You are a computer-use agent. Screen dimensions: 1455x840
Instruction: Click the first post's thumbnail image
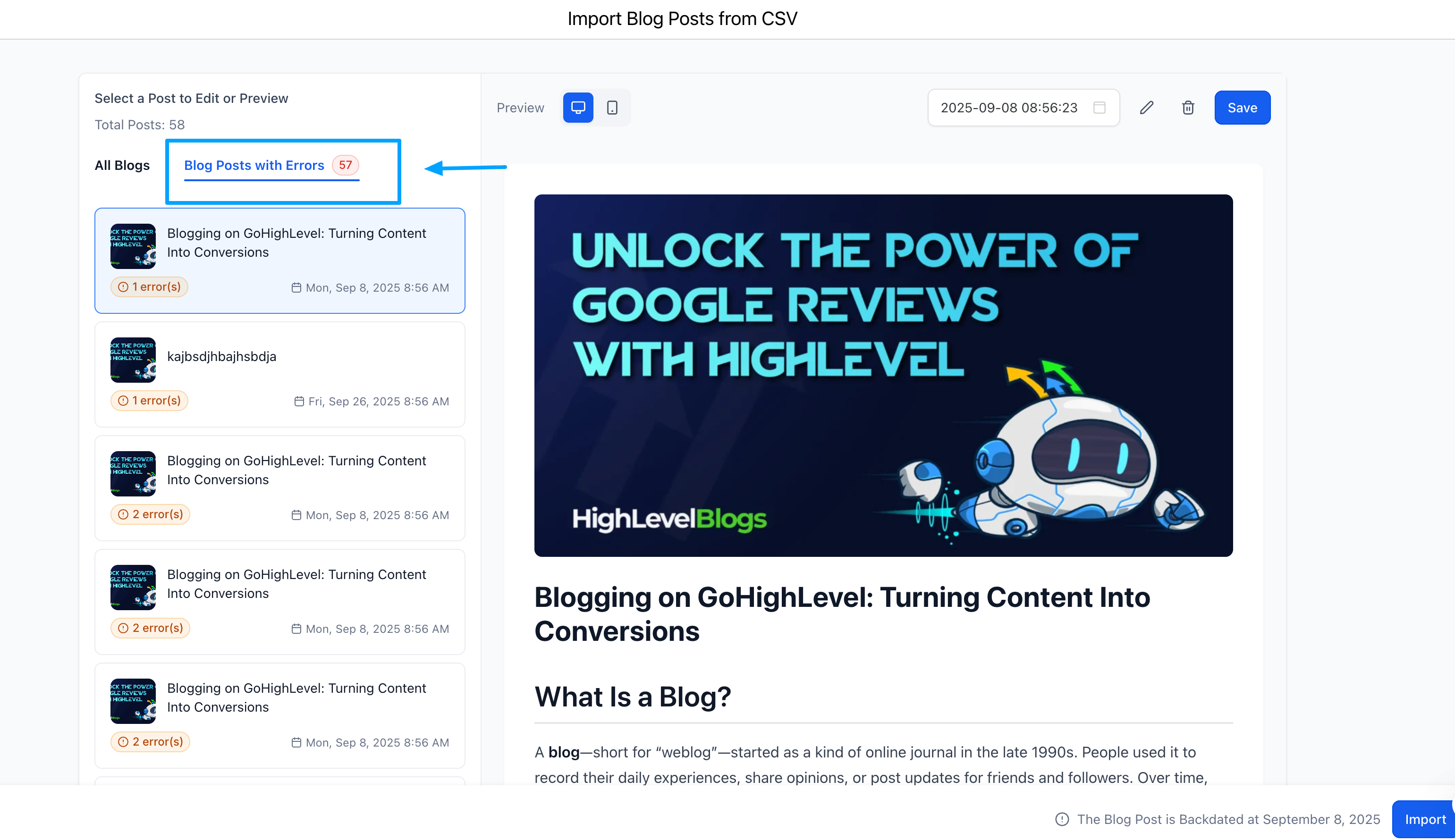coord(133,246)
